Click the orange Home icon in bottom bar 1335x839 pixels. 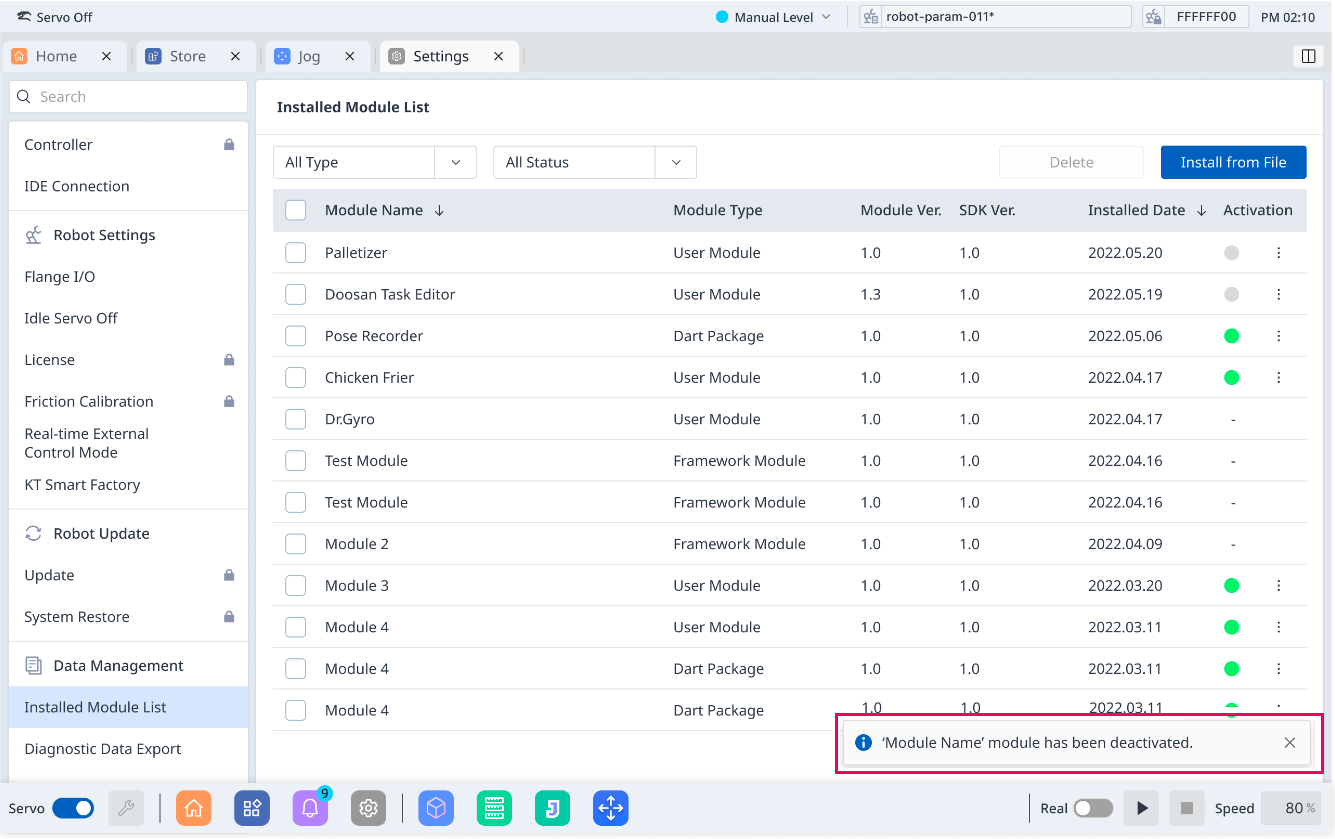click(x=193, y=808)
